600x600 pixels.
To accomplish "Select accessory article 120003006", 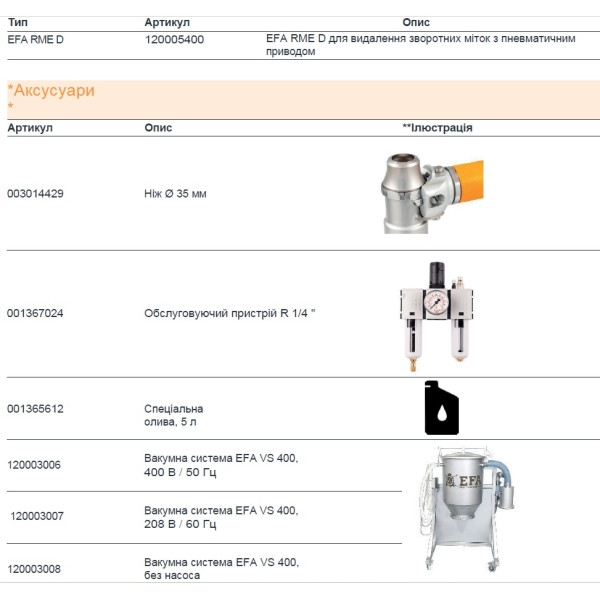I will click(34, 465).
